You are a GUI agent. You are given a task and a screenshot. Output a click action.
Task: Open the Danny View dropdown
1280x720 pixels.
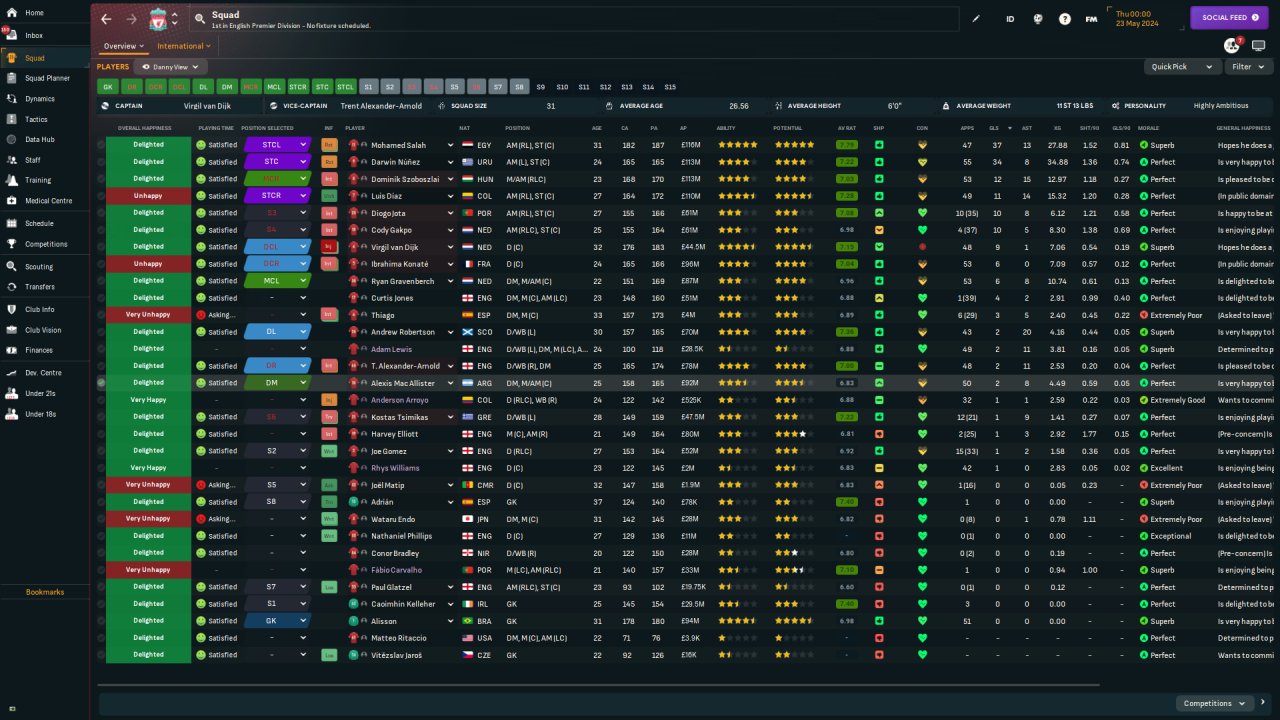pos(170,67)
